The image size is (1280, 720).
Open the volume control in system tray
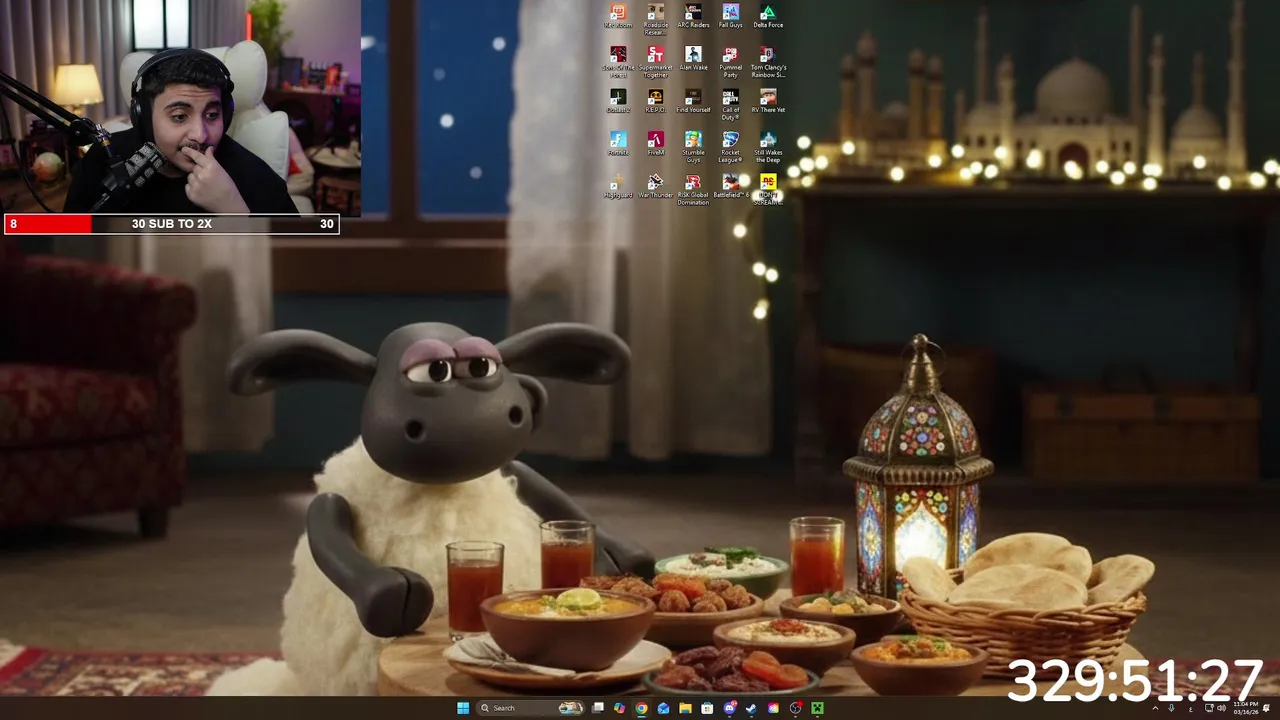[1222, 708]
